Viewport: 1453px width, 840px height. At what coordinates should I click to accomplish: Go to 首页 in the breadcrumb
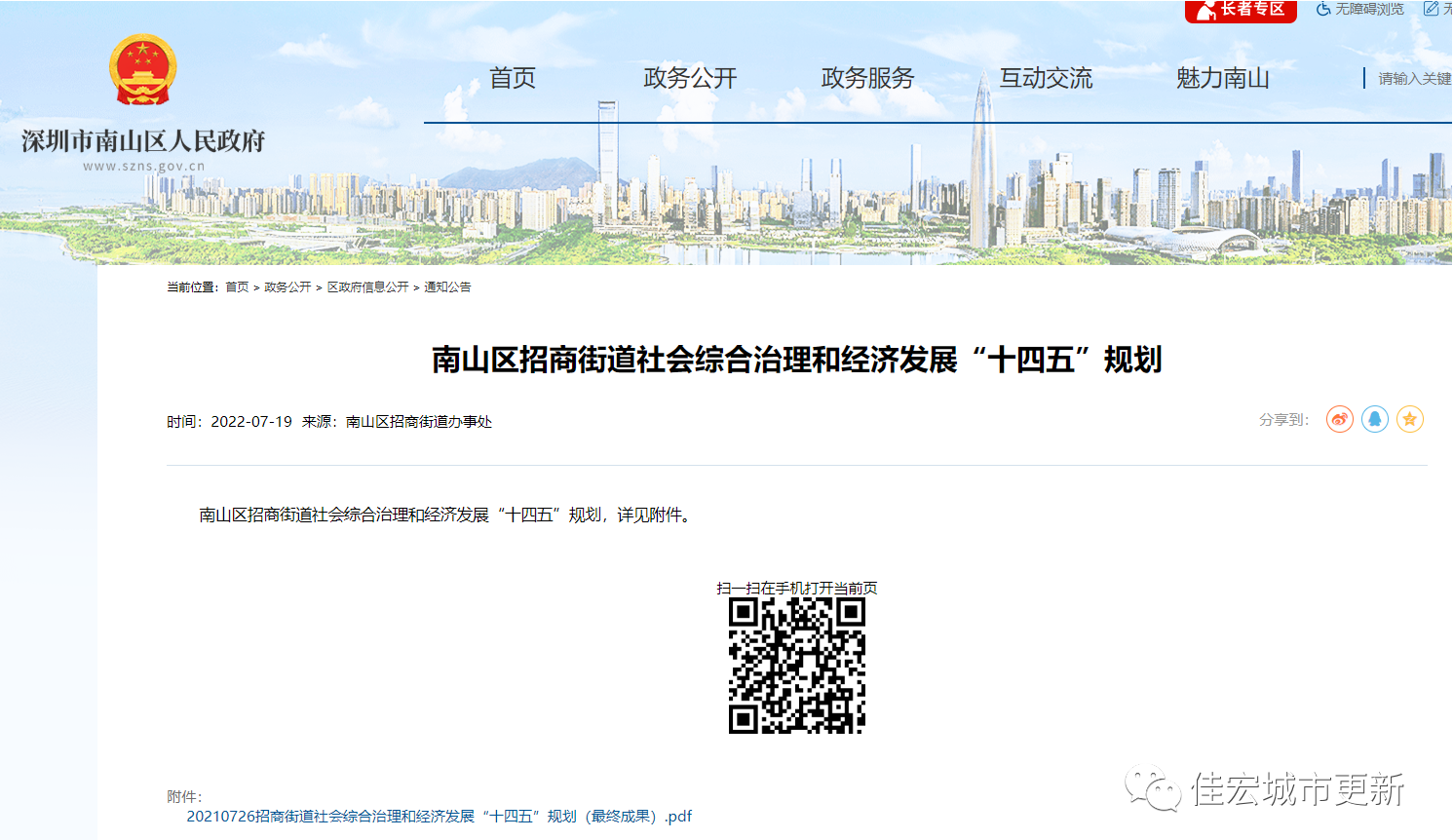237,287
